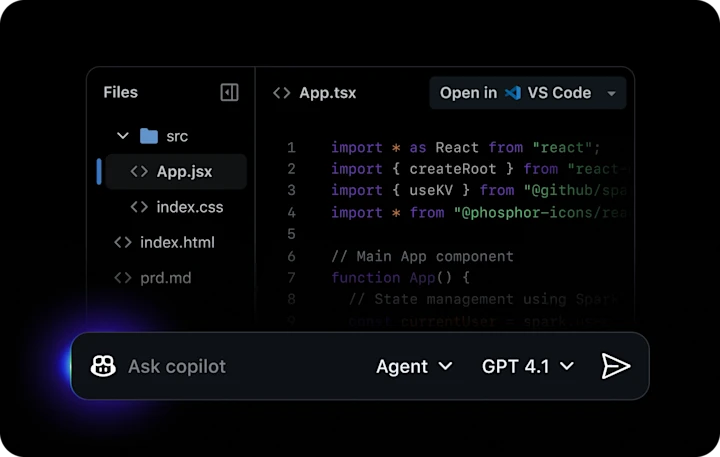
Task: Open prd.md in the file tree
Action: [x=152, y=277]
